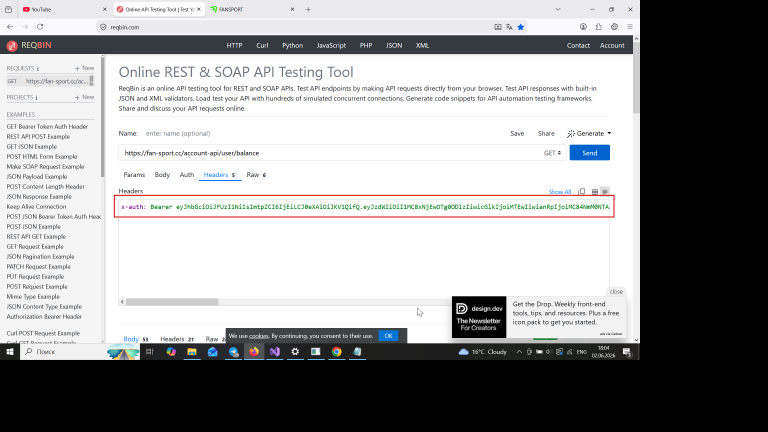Viewport: 768px width, 432px height.
Task: Open Telegram from the taskbar
Action: [x=234, y=352]
